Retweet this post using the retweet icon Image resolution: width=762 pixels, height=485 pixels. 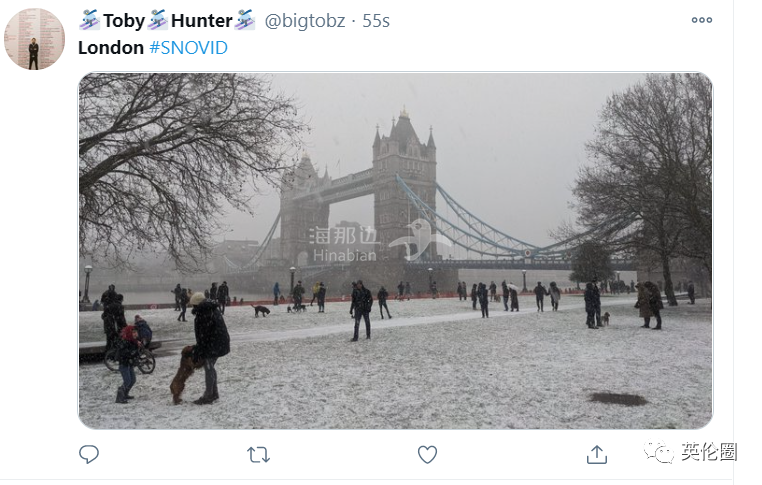tap(258, 455)
